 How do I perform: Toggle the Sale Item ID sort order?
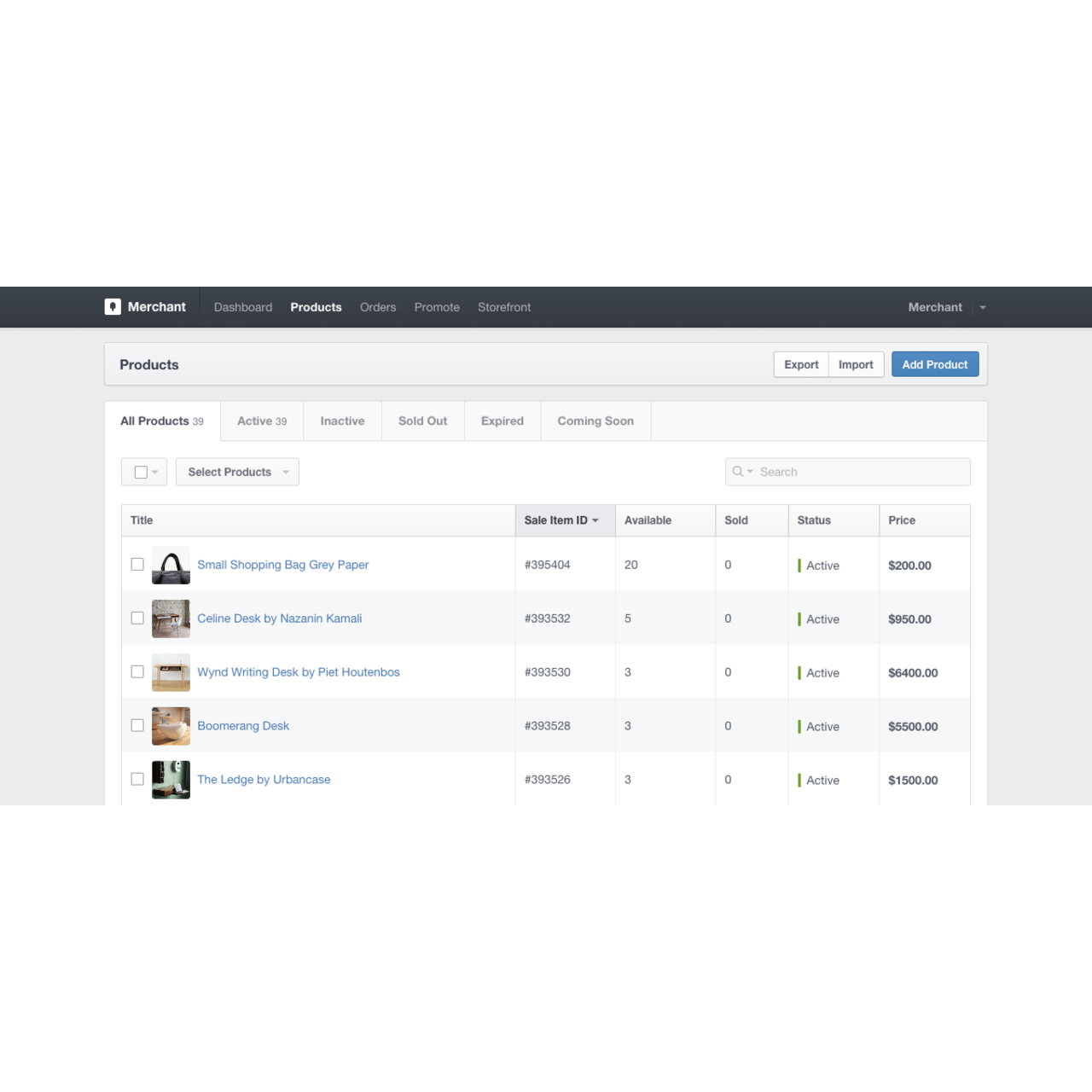tap(561, 520)
